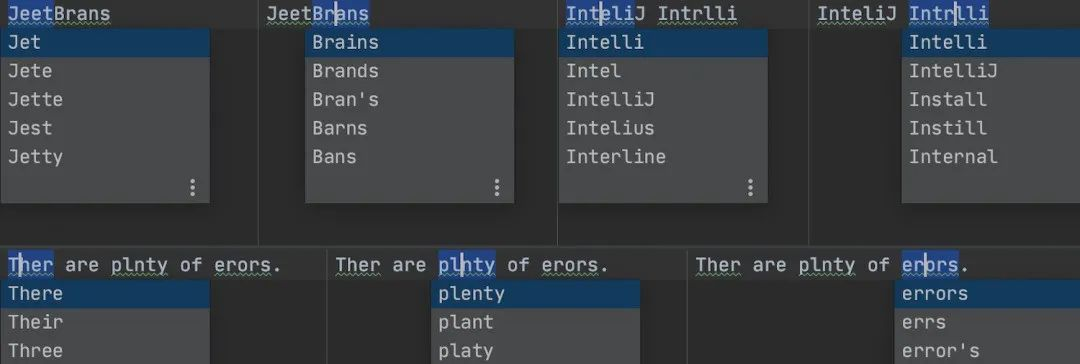
Task: Pick 'Jetty' from the suggestion list
Action: click(105, 157)
